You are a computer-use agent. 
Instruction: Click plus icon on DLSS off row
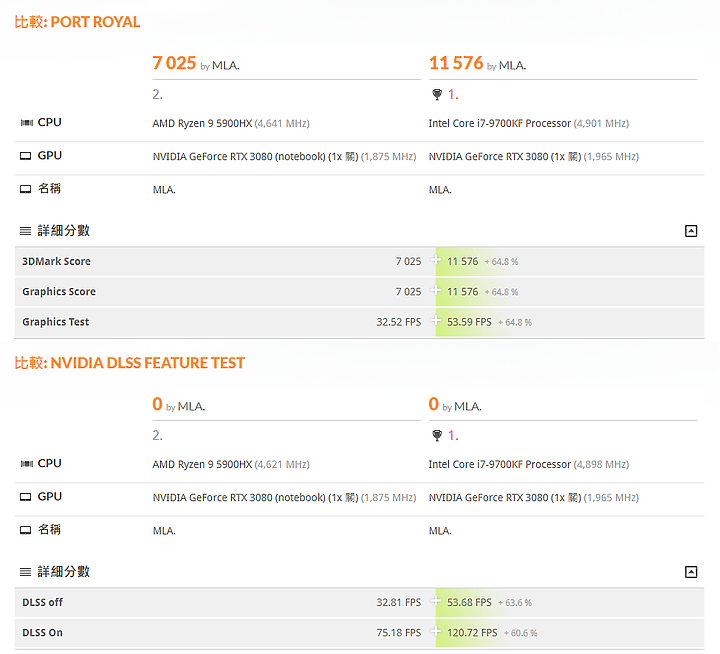pyautogui.click(x=435, y=601)
